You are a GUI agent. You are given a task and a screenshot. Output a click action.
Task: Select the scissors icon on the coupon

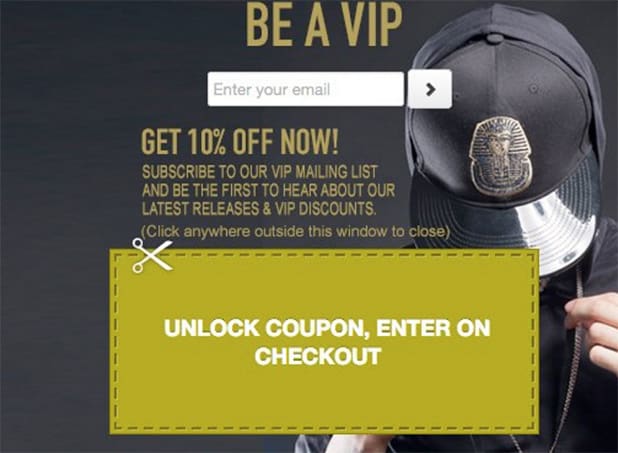coord(152,255)
